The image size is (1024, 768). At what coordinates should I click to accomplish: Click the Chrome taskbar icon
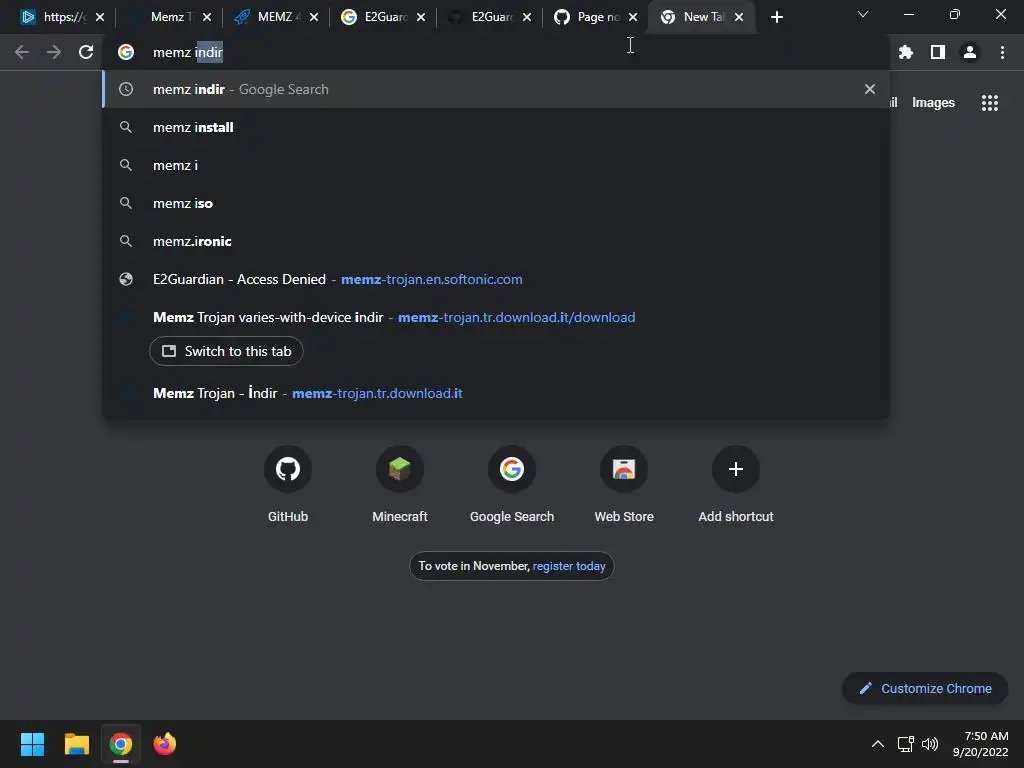pos(121,744)
